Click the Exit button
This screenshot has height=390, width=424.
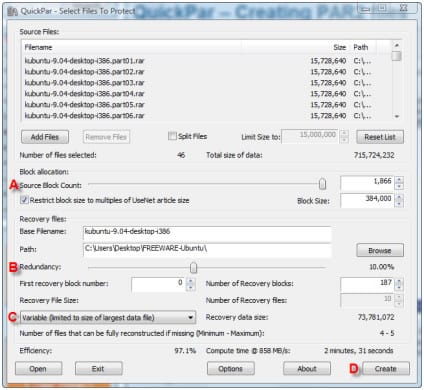click(98, 369)
